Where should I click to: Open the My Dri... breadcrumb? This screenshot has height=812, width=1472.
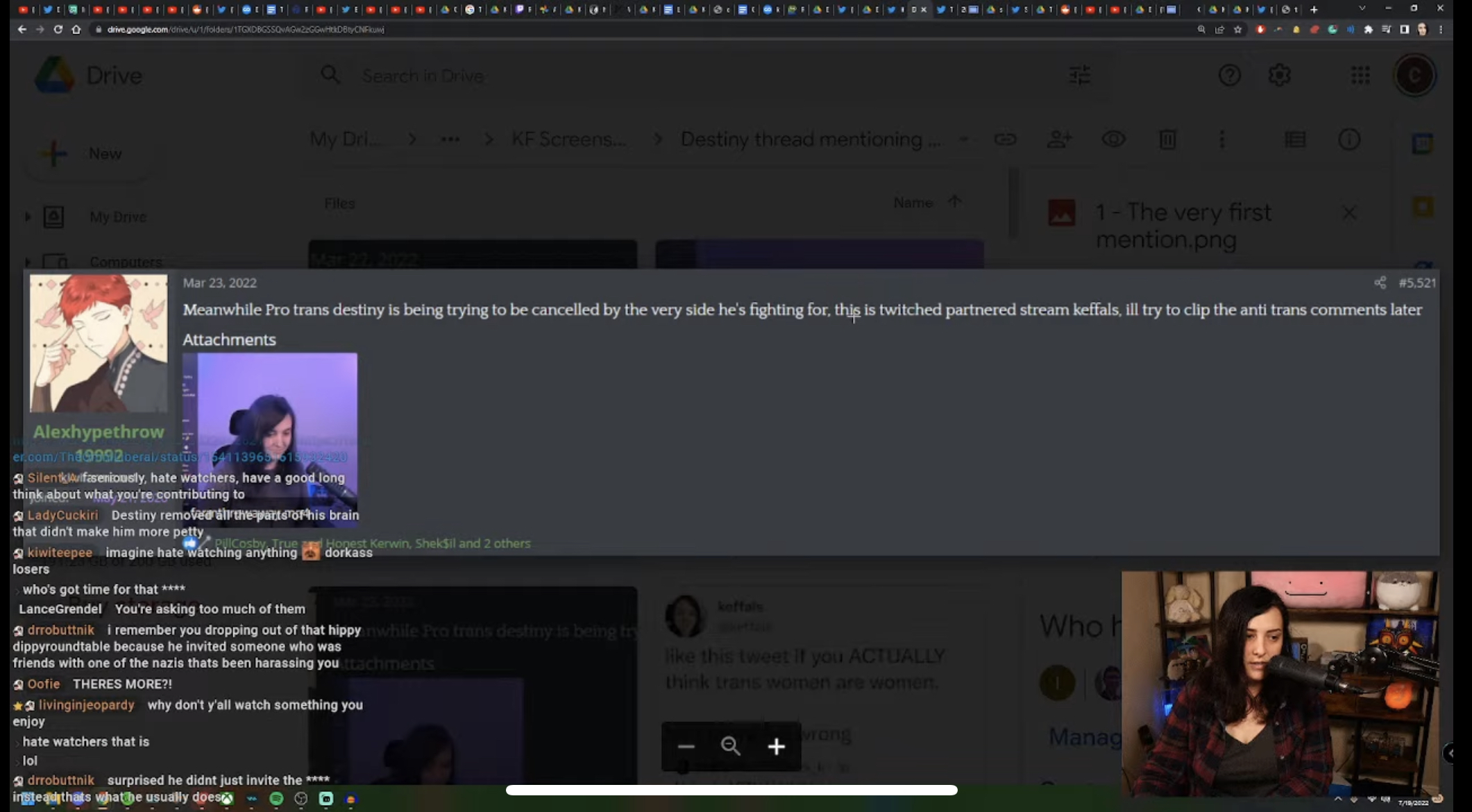click(x=345, y=139)
